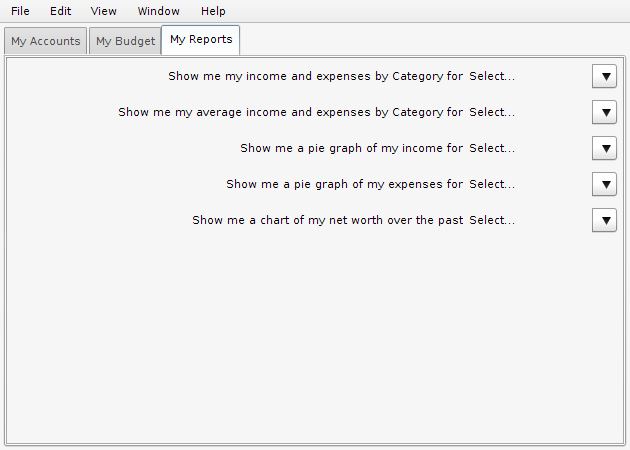
Task: Open the Window menu
Action: [158, 11]
